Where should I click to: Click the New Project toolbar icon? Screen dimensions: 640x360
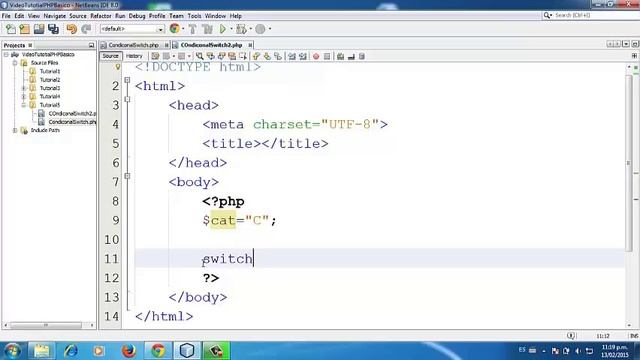pos(25,29)
